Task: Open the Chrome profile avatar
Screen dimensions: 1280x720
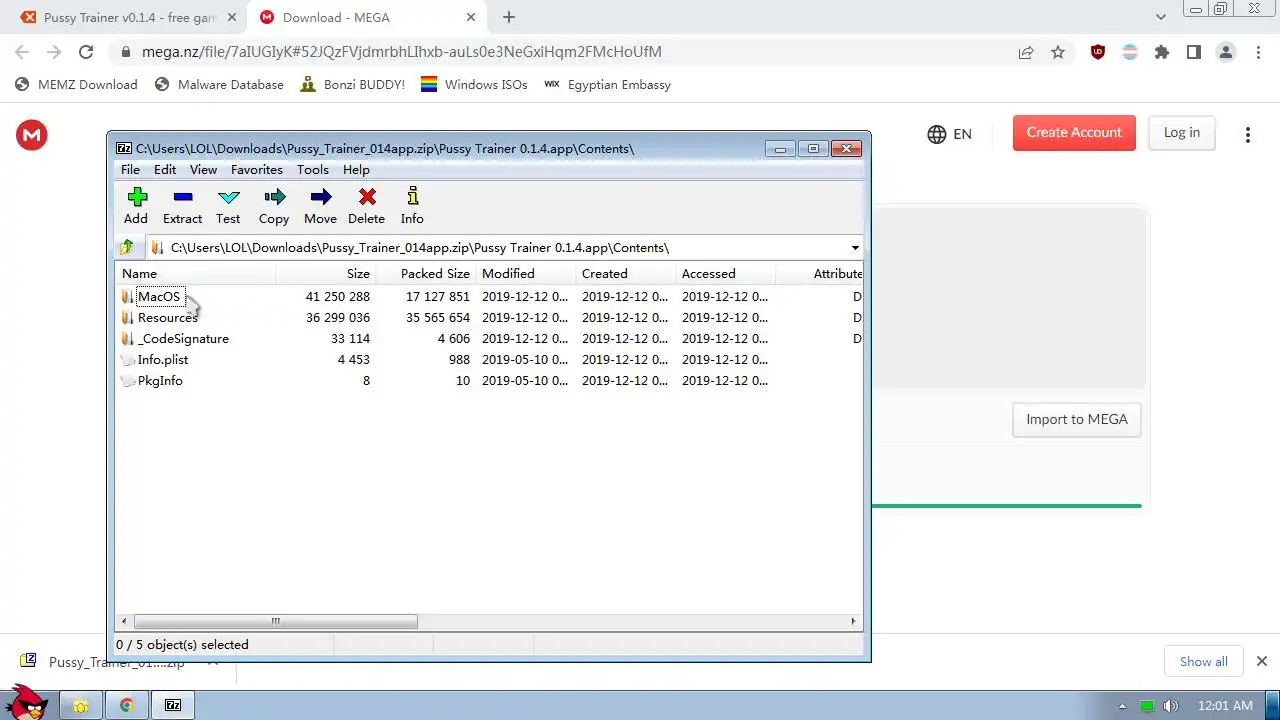Action: pyautogui.click(x=1226, y=52)
